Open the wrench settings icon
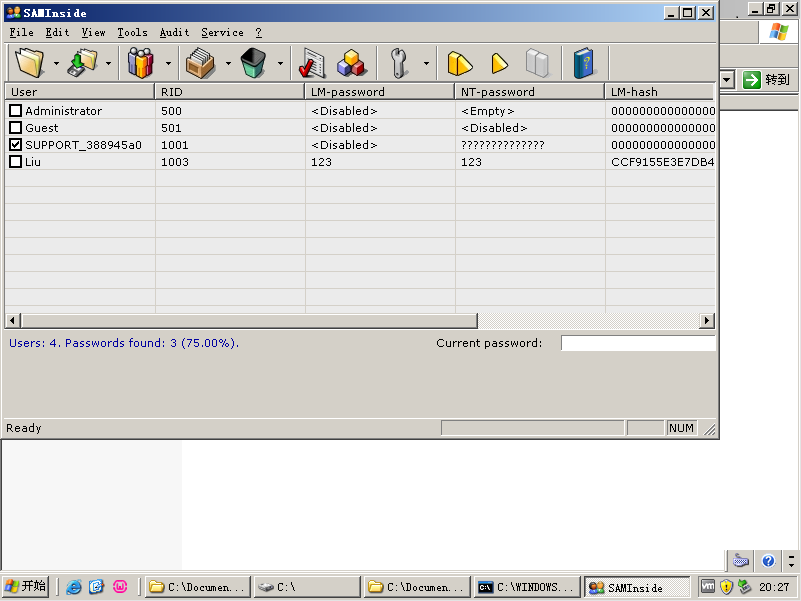 399,63
